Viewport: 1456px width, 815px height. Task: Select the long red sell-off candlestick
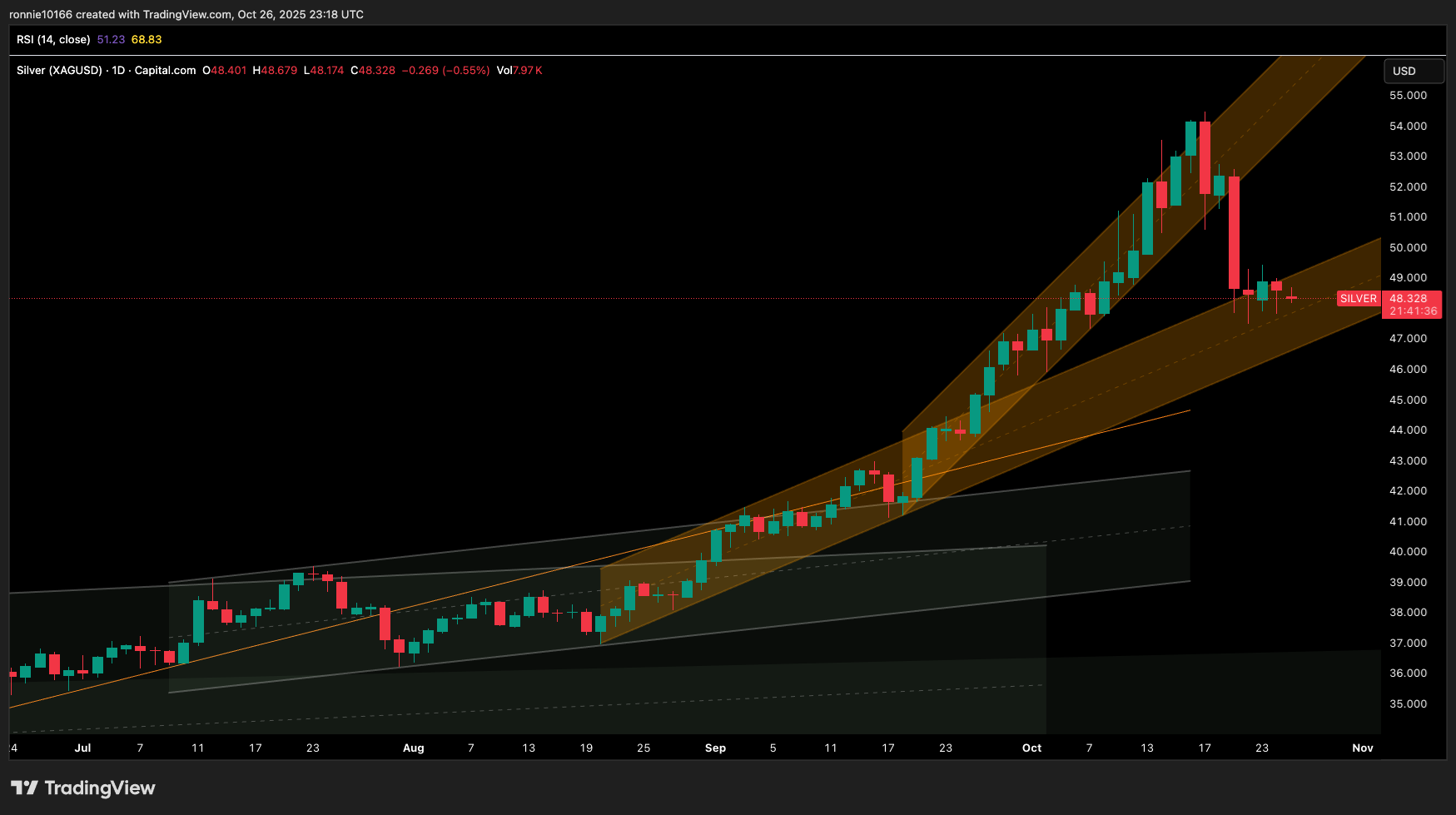(x=1234, y=233)
